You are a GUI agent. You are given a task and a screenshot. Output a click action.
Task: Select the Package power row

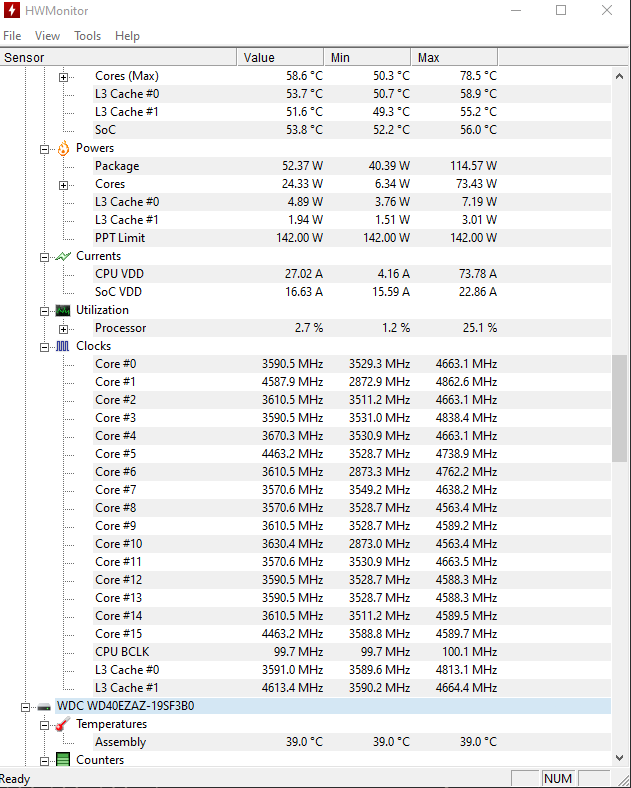pyautogui.click(x=352, y=166)
